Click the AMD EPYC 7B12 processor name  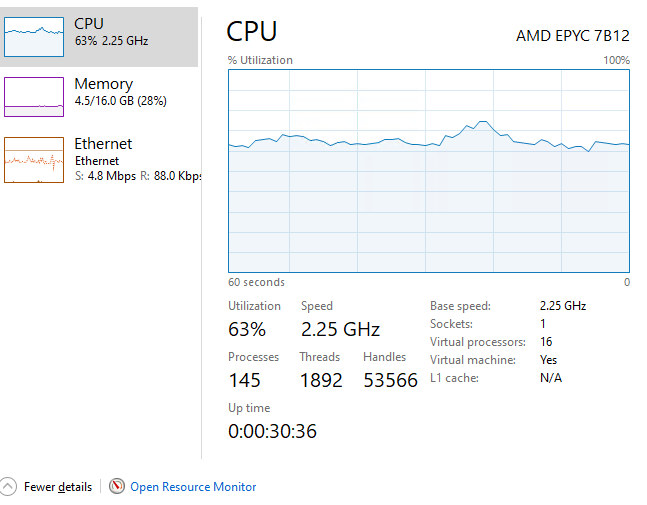click(572, 35)
